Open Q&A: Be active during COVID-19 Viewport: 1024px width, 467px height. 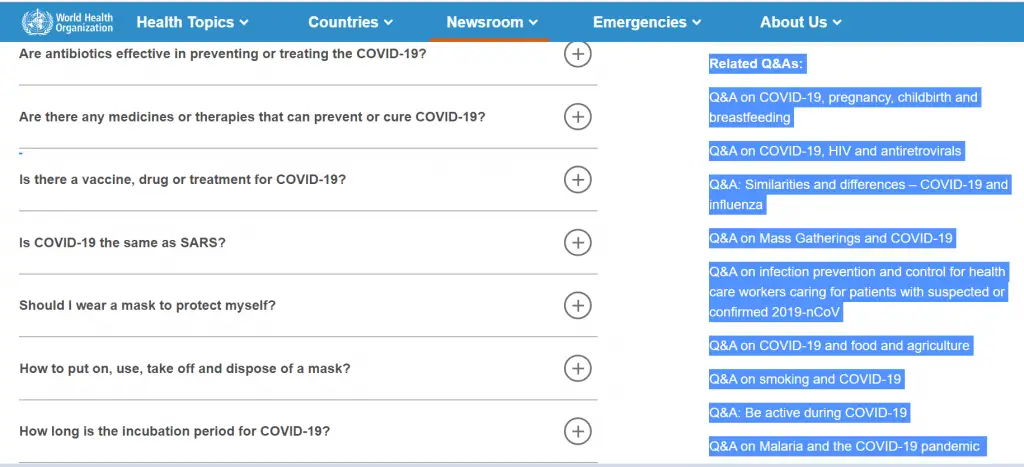click(808, 413)
